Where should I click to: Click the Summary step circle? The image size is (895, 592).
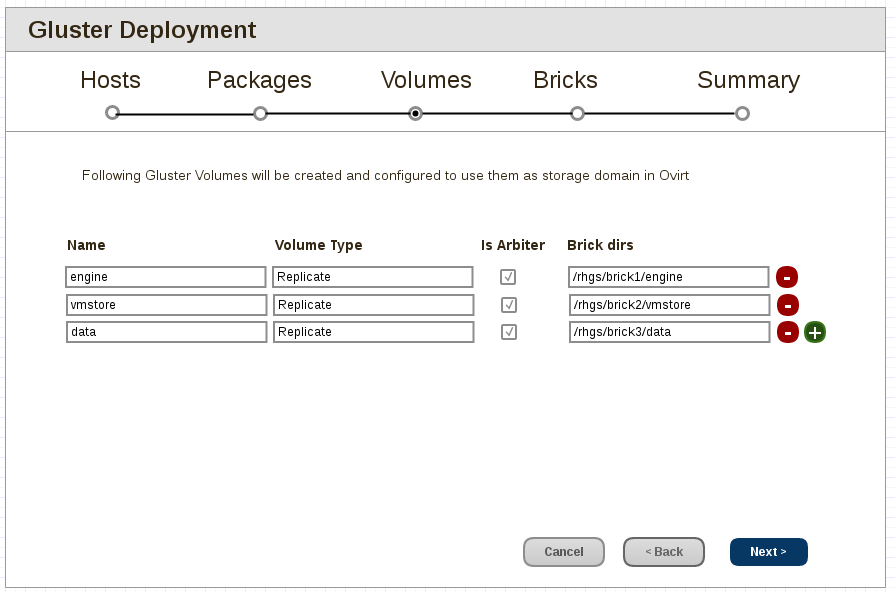pyautogui.click(x=742, y=114)
